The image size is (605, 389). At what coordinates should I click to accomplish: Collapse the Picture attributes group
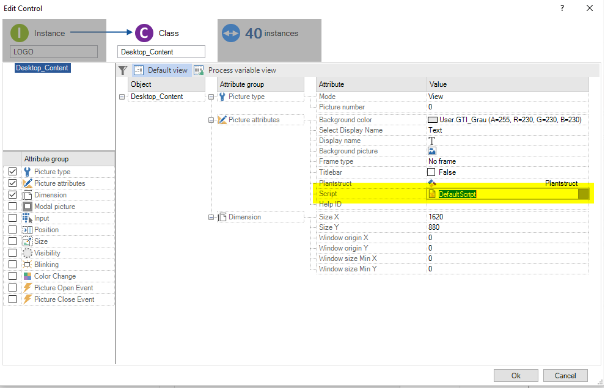click(211, 120)
